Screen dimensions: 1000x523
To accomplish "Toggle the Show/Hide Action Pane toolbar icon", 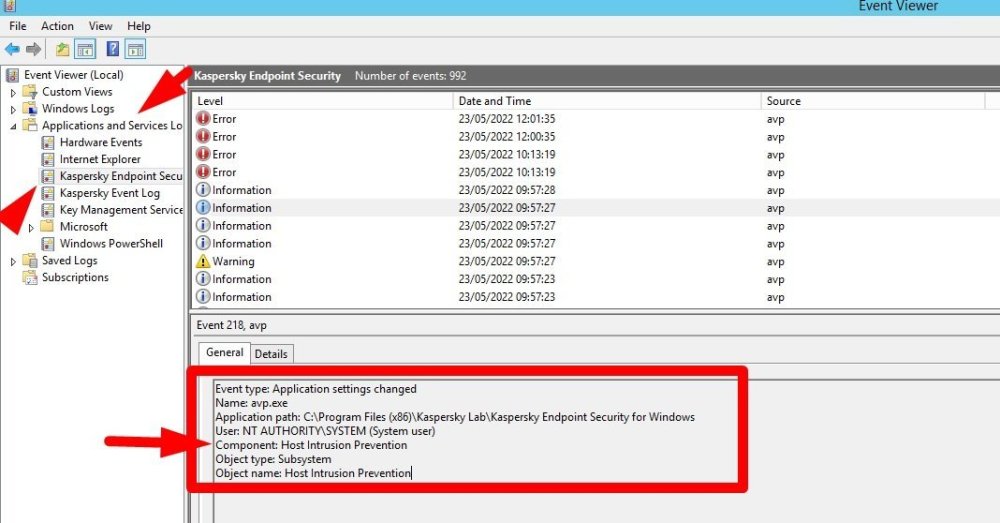I will tap(135, 49).
